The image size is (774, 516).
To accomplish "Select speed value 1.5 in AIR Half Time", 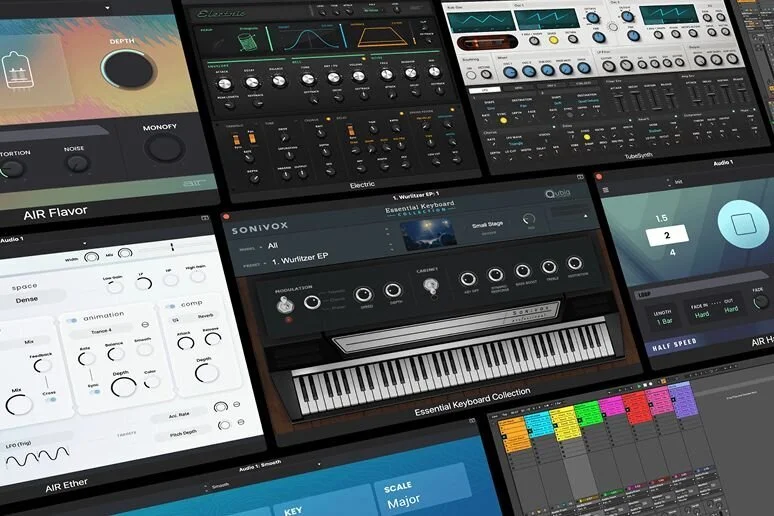I will tap(661, 218).
